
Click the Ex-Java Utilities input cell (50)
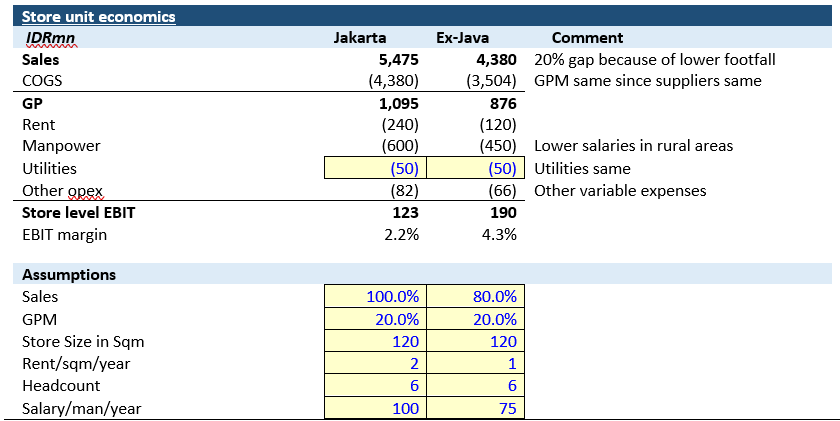tap(475, 168)
